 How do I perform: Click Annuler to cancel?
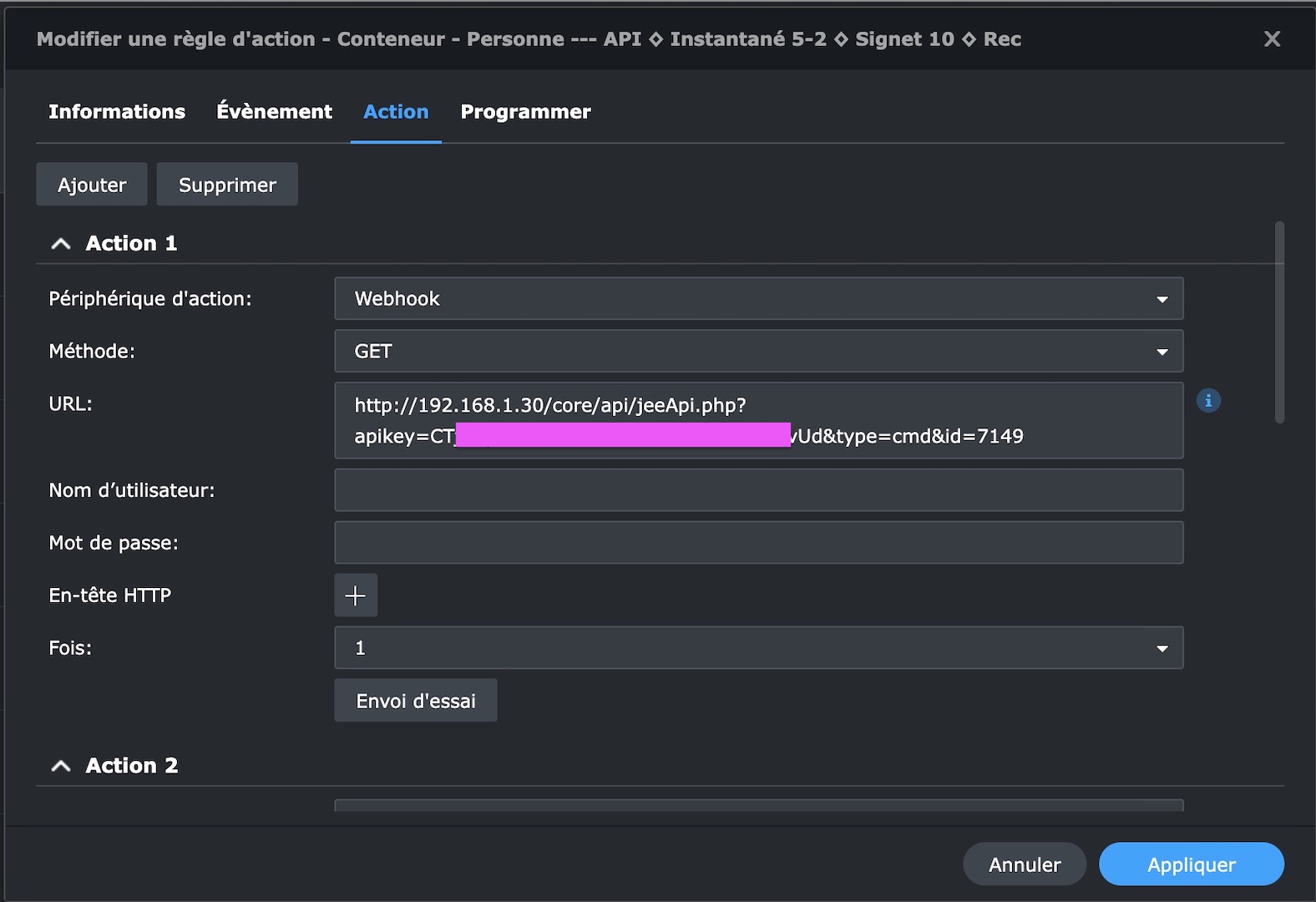[x=1025, y=864]
